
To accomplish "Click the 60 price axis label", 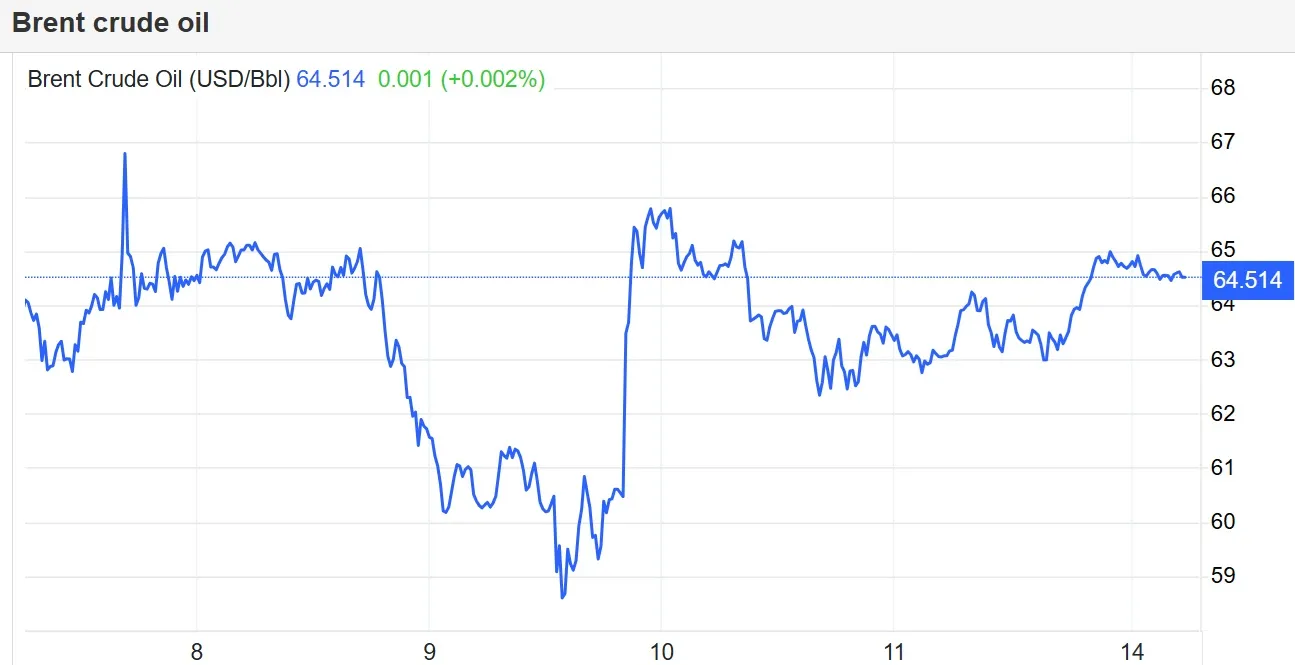I will (1222, 521).
